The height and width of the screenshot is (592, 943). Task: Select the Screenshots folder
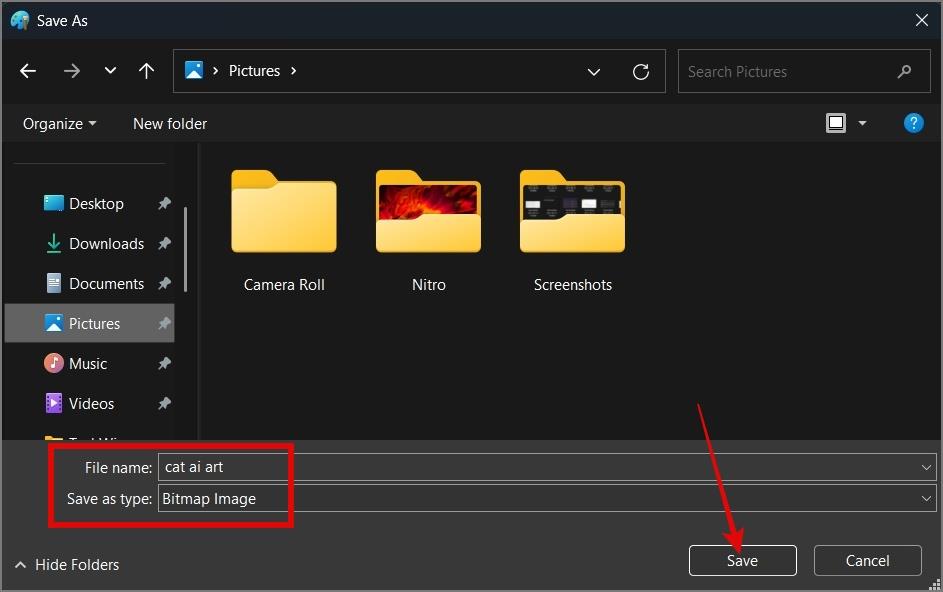pyautogui.click(x=573, y=232)
